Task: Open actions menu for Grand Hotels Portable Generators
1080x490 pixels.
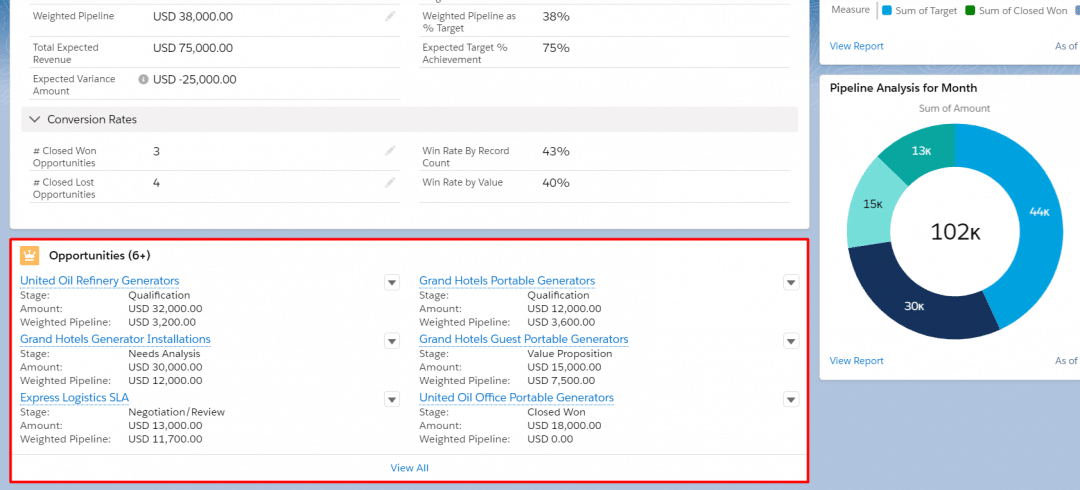Action: (791, 282)
